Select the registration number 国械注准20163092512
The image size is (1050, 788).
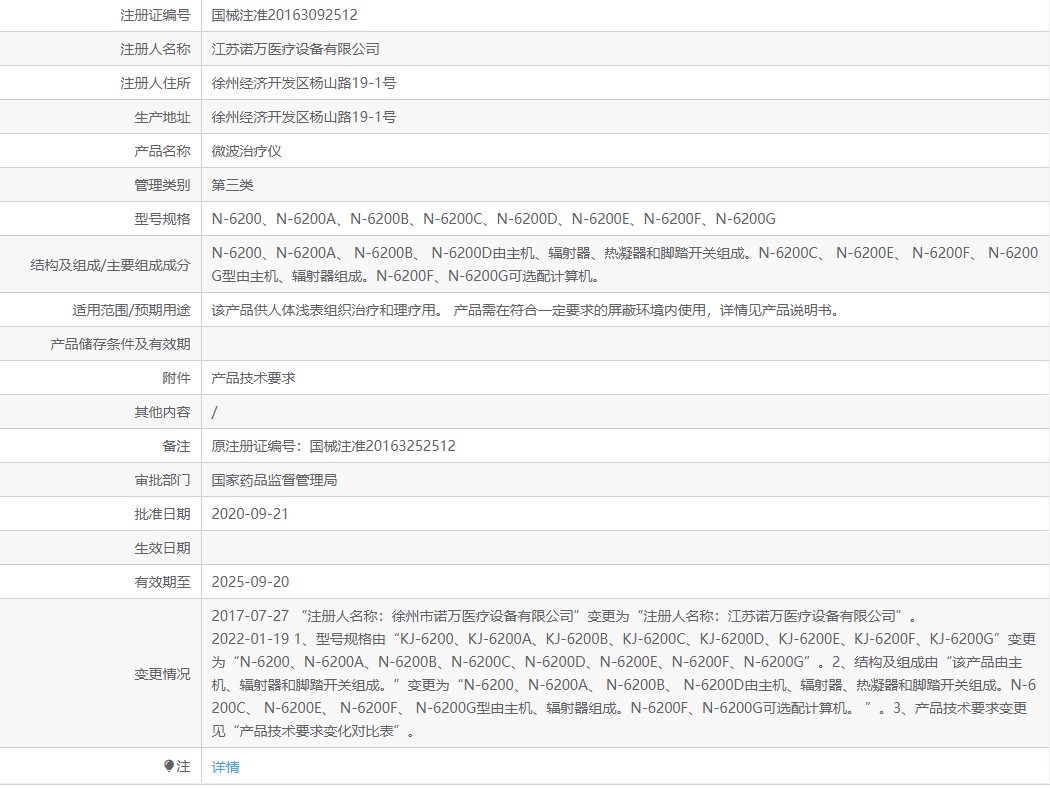pos(285,15)
